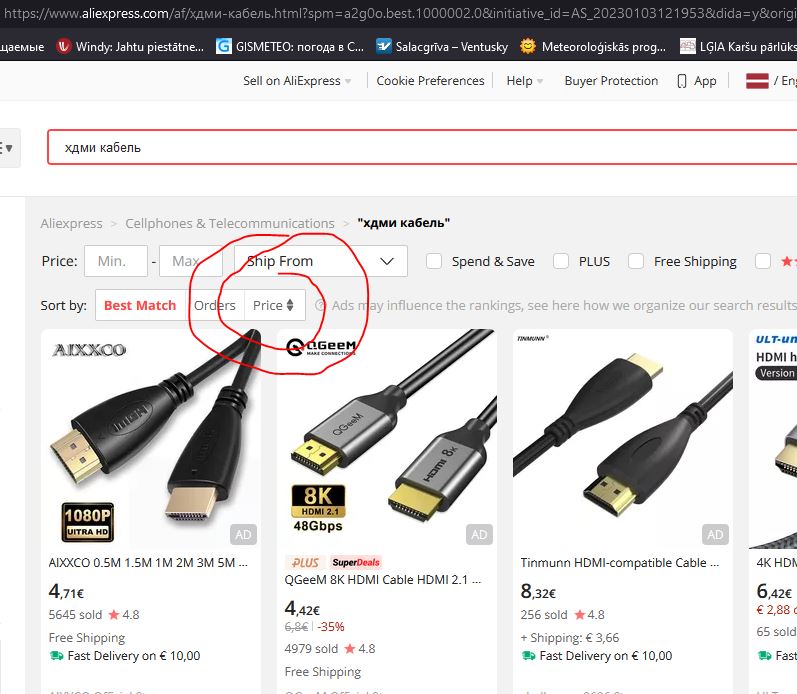The height and width of the screenshot is (694, 797).
Task: Open the GISMETEO bookmark
Action: (290, 47)
